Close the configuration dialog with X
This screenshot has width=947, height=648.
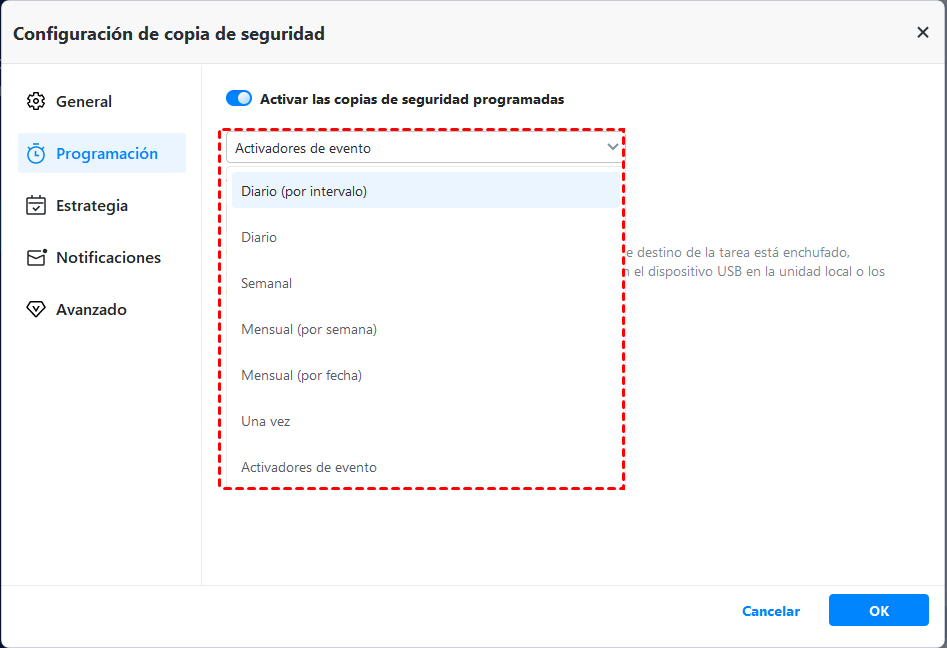(x=922, y=33)
